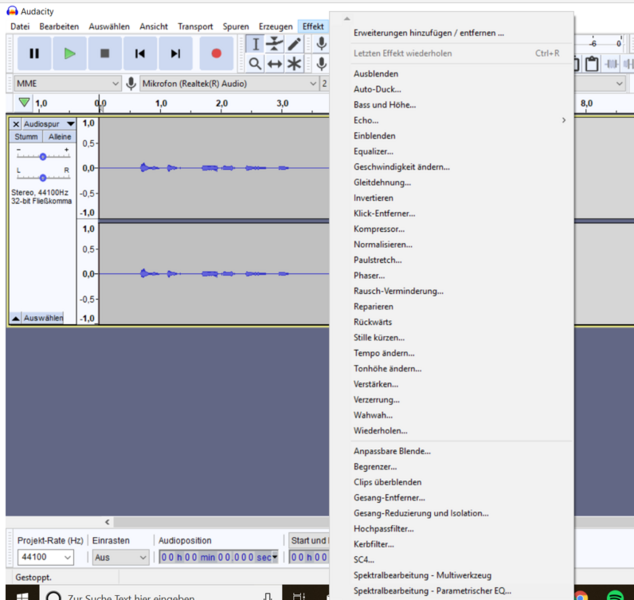This screenshot has height=600, width=634.
Task: Select the Zoom magnifier tool
Action: [255, 64]
